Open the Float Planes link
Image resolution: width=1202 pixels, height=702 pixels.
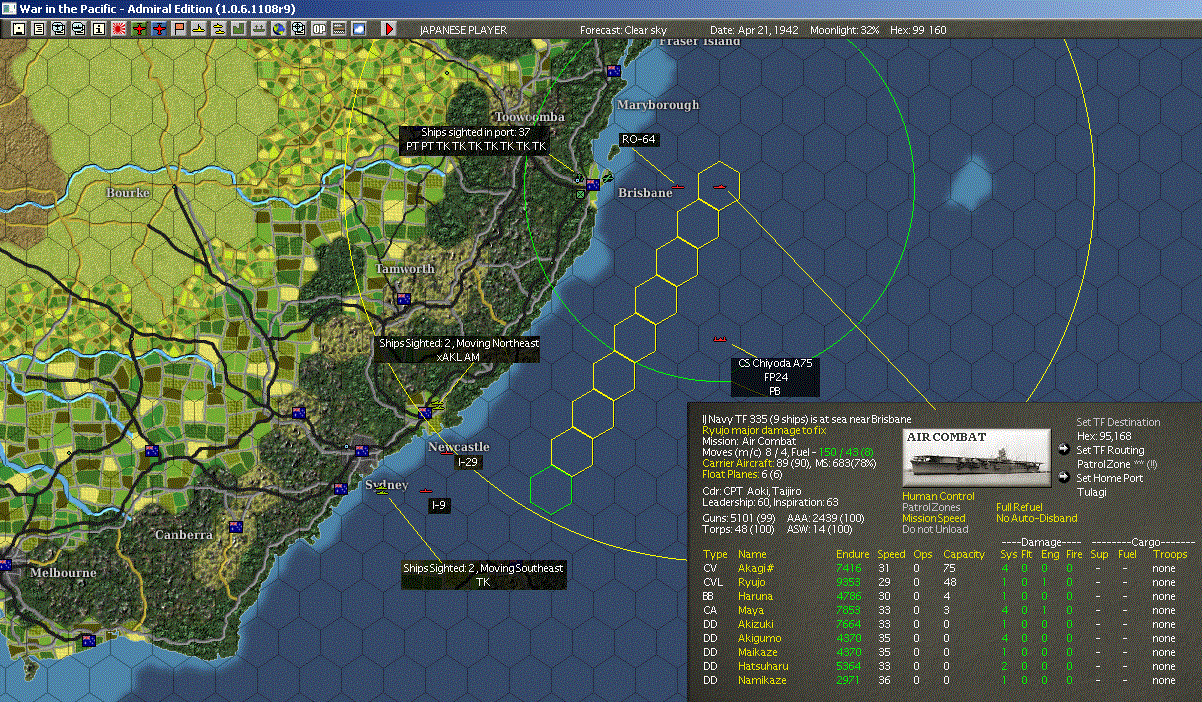coord(732,474)
